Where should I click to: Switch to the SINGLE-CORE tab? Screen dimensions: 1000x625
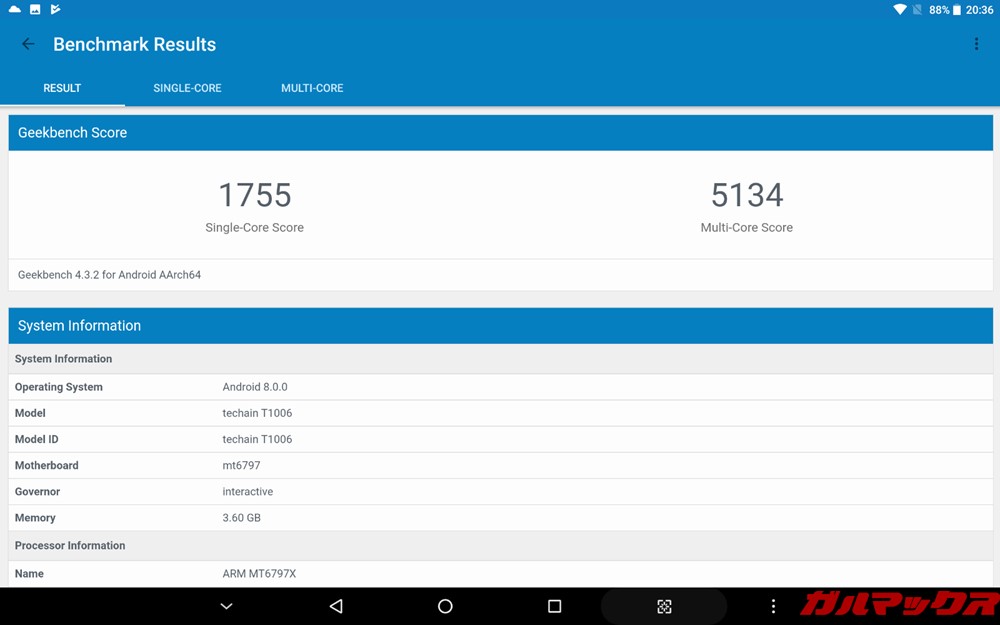click(187, 88)
